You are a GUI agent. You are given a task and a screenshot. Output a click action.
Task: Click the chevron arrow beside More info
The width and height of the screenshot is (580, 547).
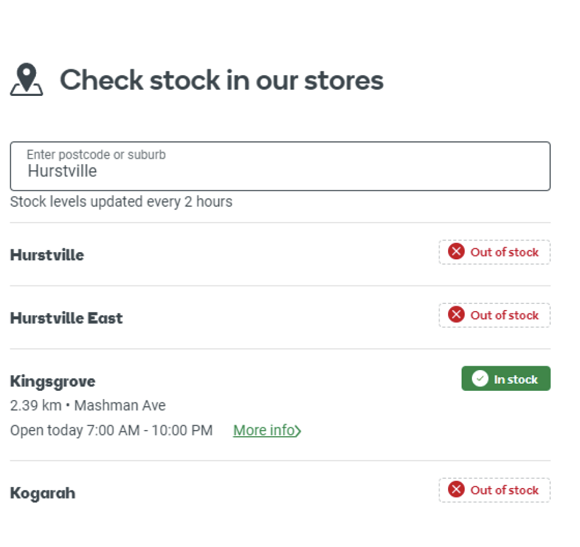[298, 431]
